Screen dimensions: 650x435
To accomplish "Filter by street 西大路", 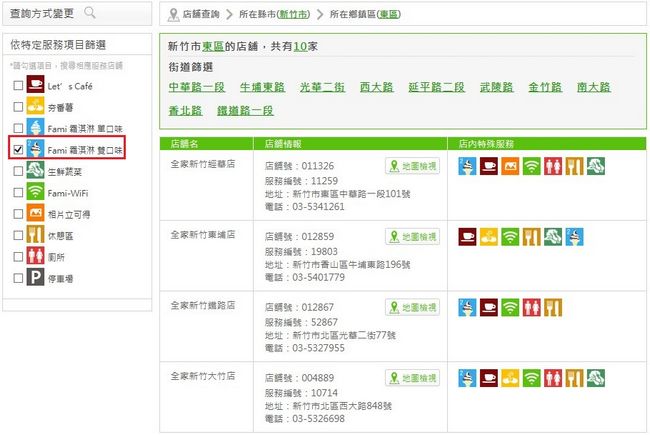I will tap(376, 87).
